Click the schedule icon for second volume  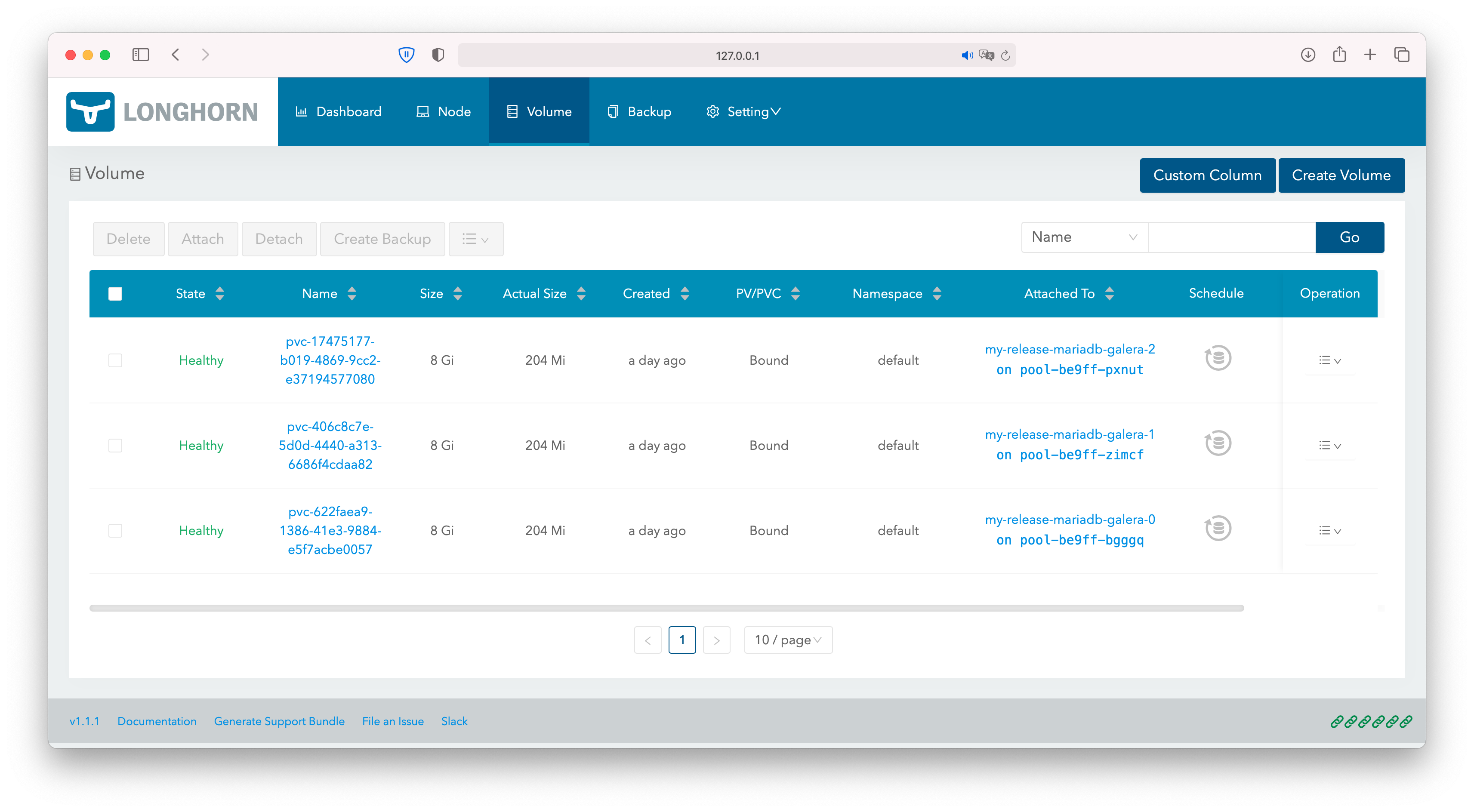[x=1218, y=443]
